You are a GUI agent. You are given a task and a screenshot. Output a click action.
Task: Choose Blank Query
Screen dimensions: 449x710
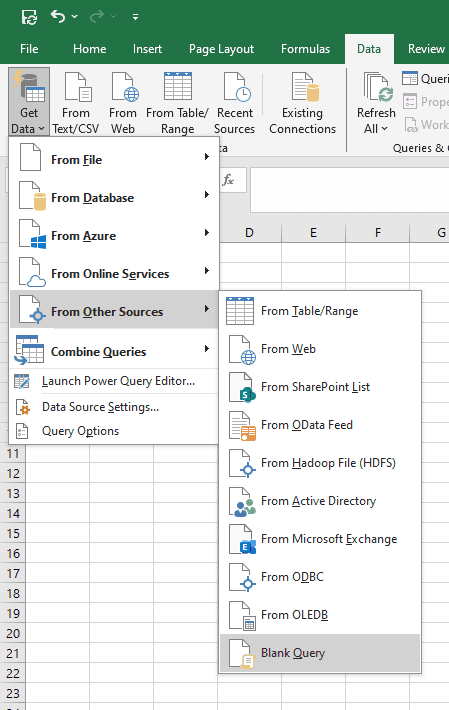320,653
